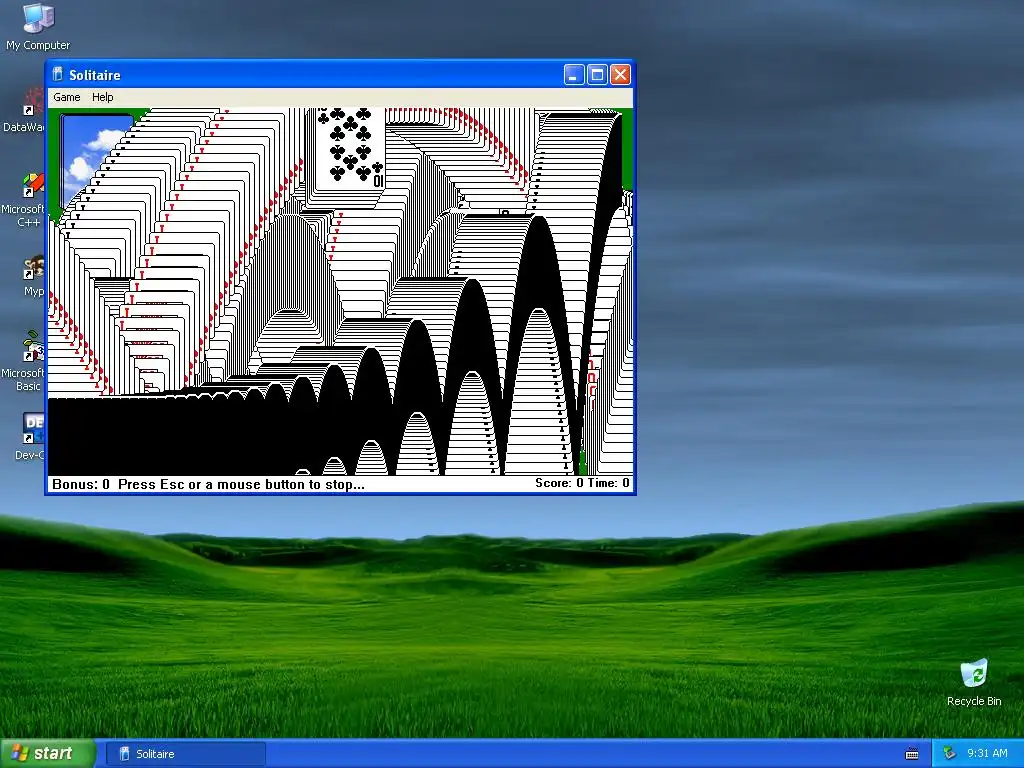Viewport: 1024px width, 768px height.
Task: Select the Microsoft C++ desktop shortcut
Action: coord(23,200)
